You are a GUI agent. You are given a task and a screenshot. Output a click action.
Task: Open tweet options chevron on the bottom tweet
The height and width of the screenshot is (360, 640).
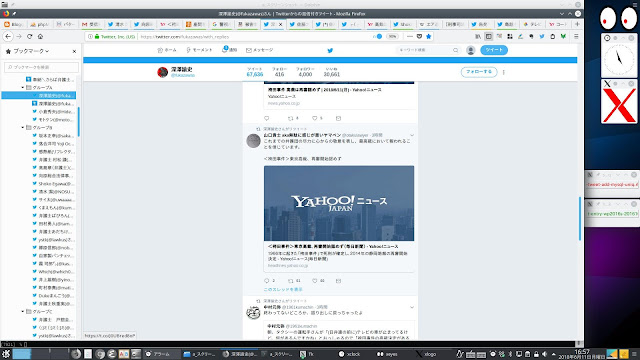coord(412,307)
